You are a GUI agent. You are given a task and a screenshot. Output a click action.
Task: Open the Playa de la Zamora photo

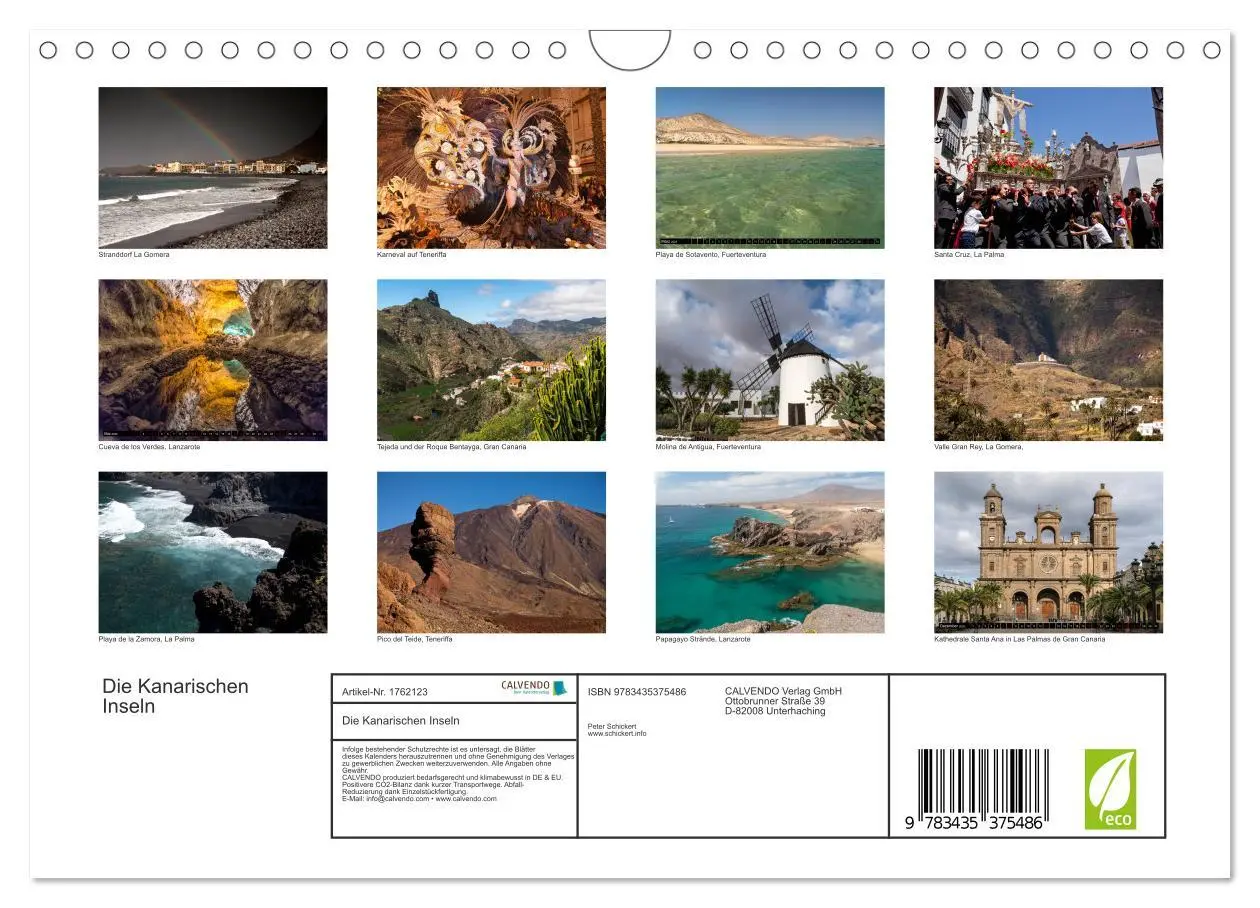213,552
